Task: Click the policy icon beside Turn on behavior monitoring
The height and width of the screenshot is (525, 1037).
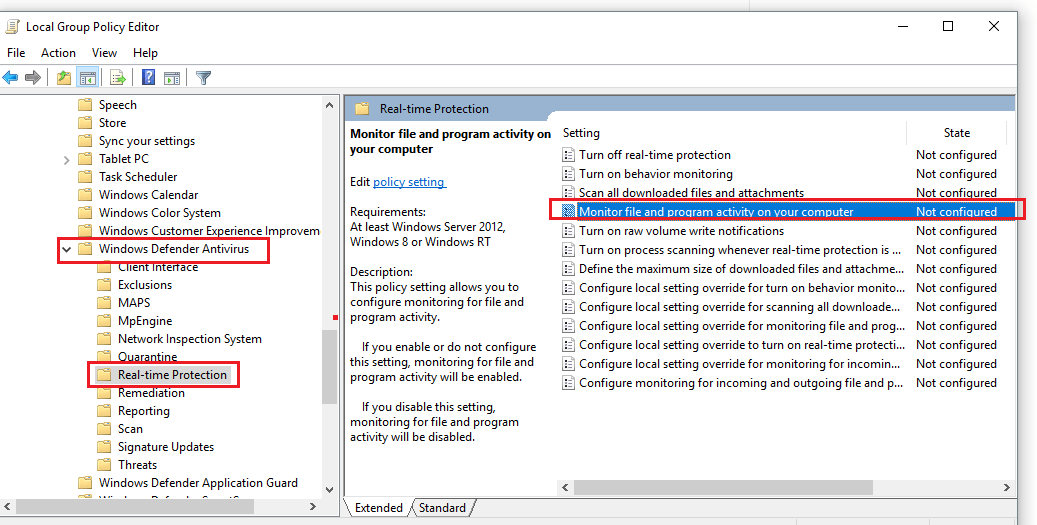Action: coord(568,174)
